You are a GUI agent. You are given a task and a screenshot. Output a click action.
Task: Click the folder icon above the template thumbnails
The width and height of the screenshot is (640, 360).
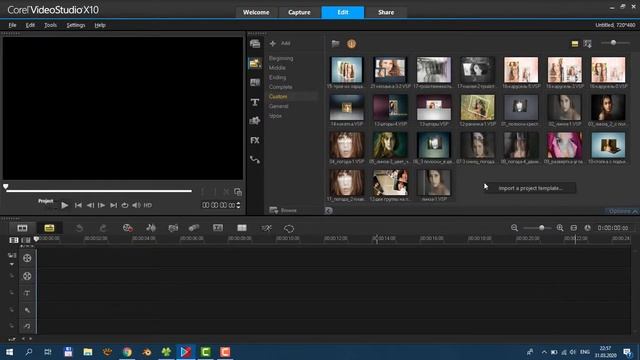(x=336, y=43)
